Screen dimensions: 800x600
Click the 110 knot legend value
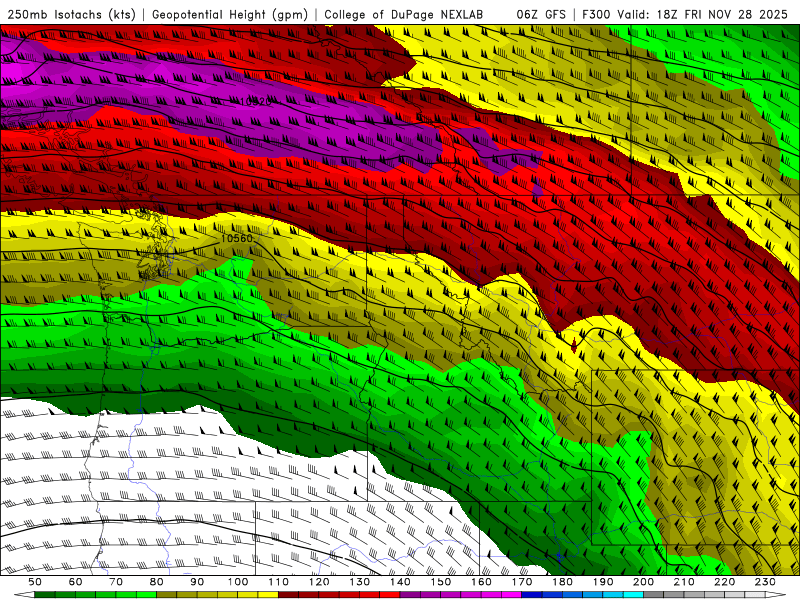pyautogui.click(x=279, y=582)
